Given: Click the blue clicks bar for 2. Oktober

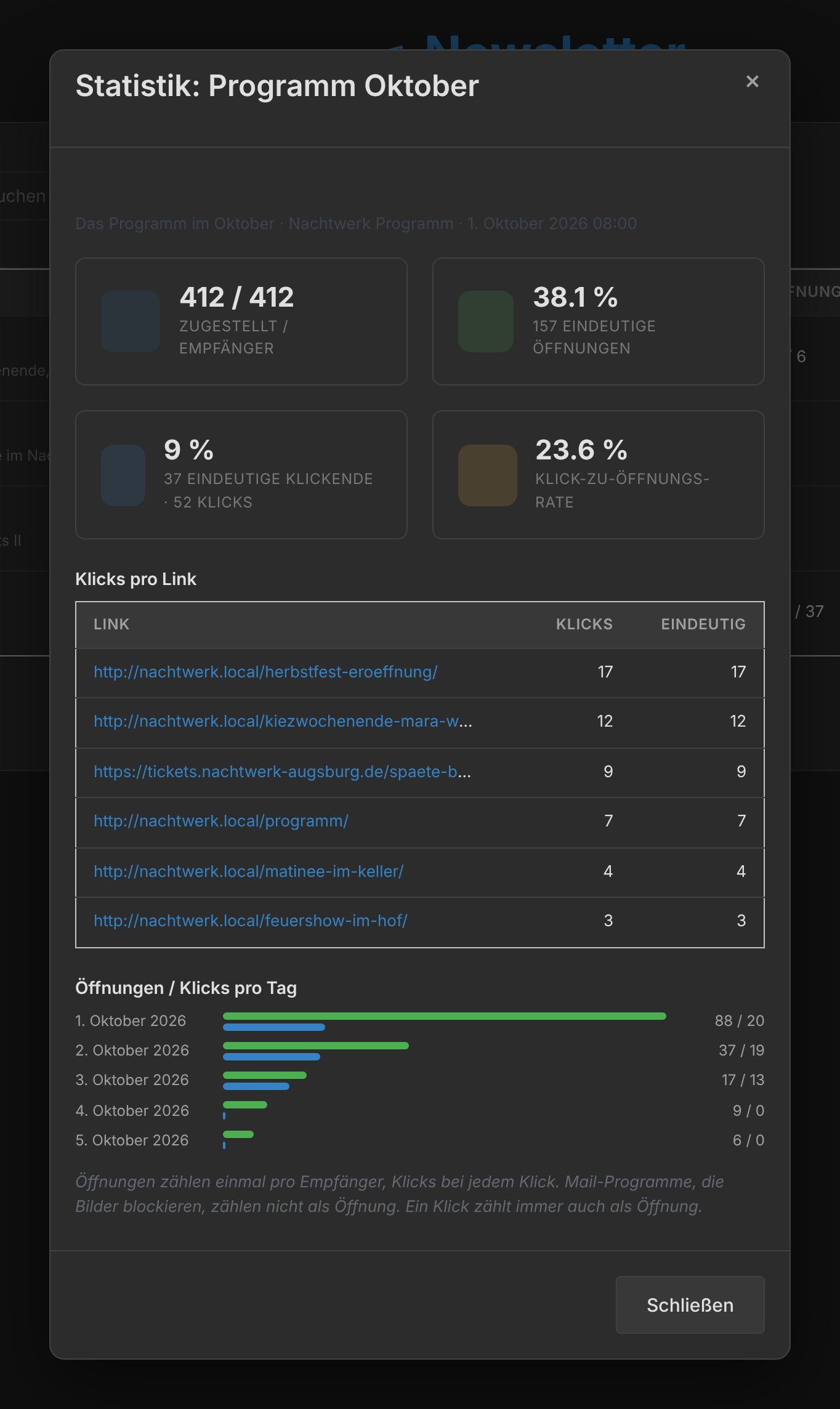Looking at the screenshot, I should coord(272,1057).
